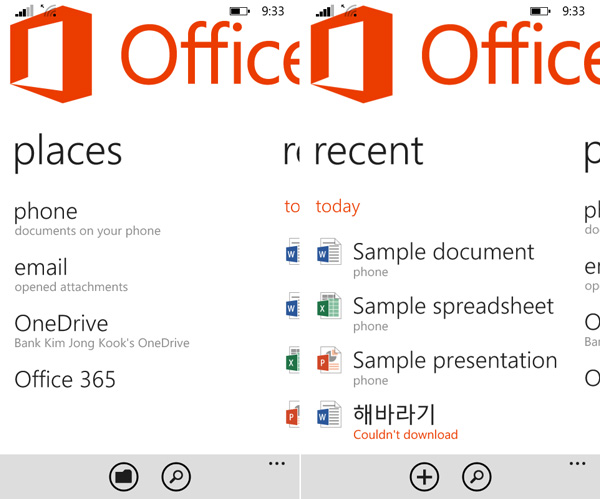
Task: Expand the more dots on recent app bar
Action: click(577, 463)
